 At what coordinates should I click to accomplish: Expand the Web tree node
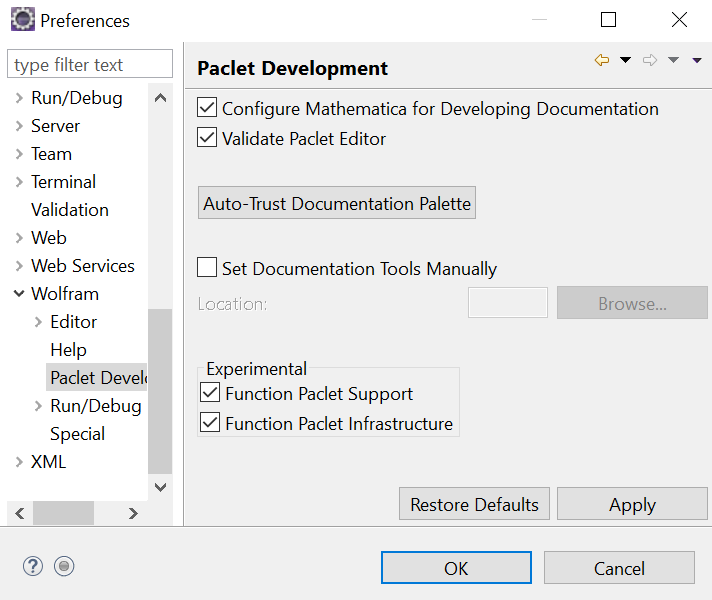pos(19,238)
